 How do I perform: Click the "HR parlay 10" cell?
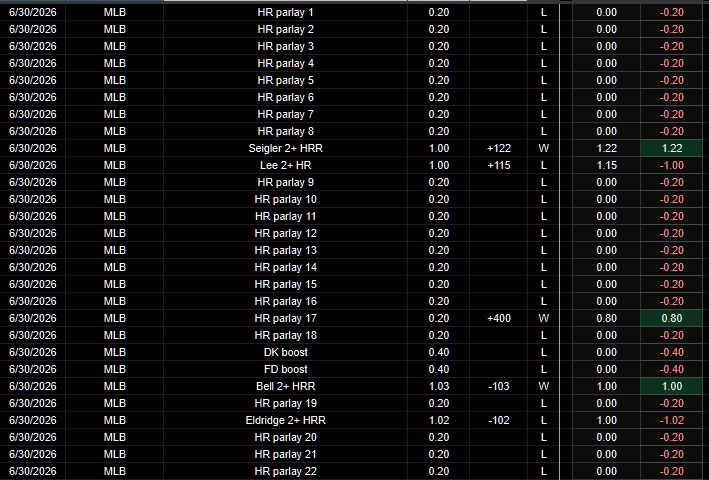285,199
